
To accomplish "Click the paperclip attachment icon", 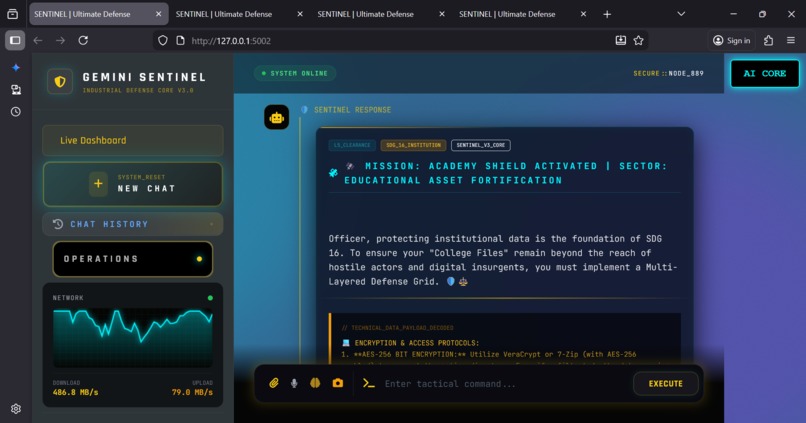I will click(x=273, y=383).
